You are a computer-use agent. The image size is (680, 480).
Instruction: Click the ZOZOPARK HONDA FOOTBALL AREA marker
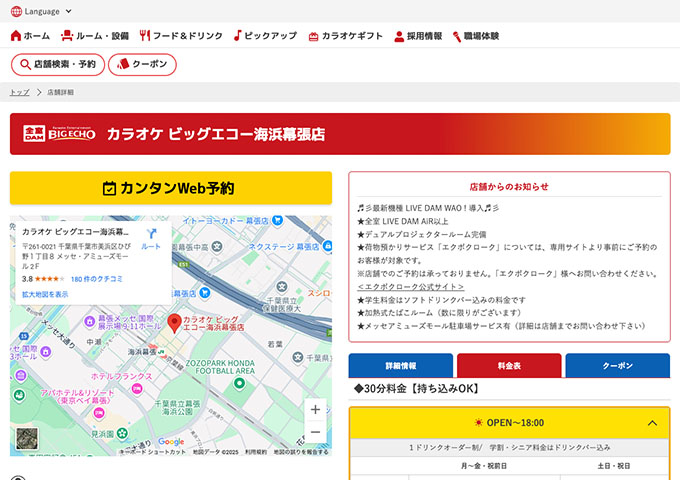tap(239, 383)
